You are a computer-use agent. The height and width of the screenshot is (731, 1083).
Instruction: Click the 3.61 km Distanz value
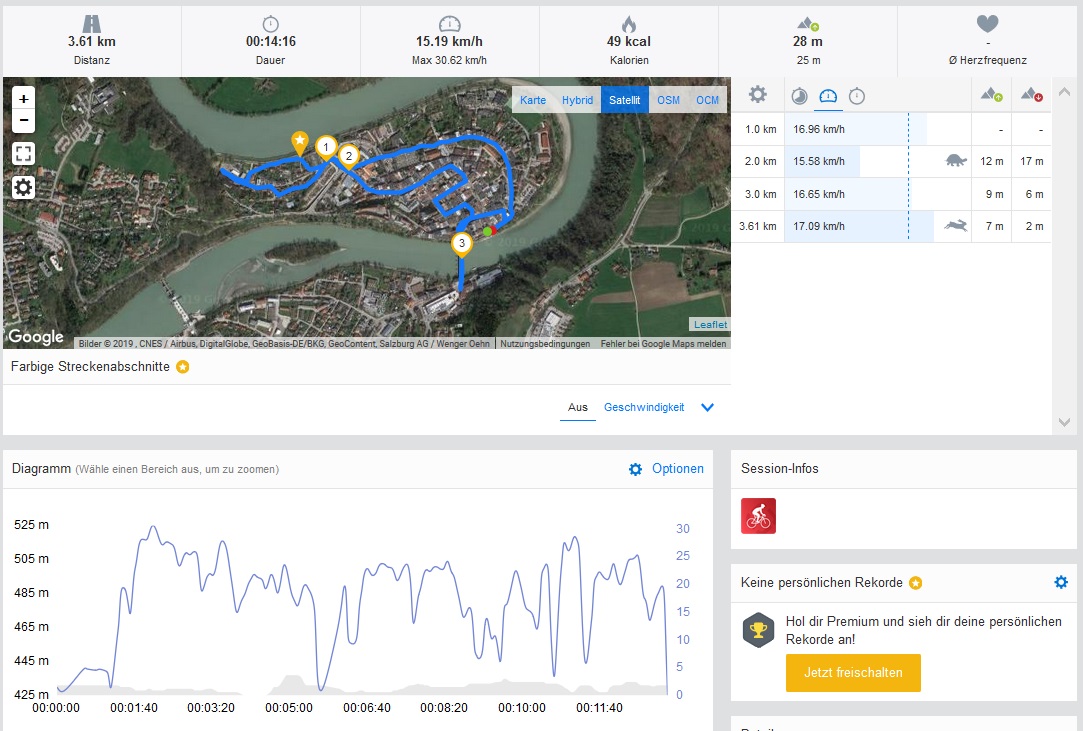pos(92,41)
